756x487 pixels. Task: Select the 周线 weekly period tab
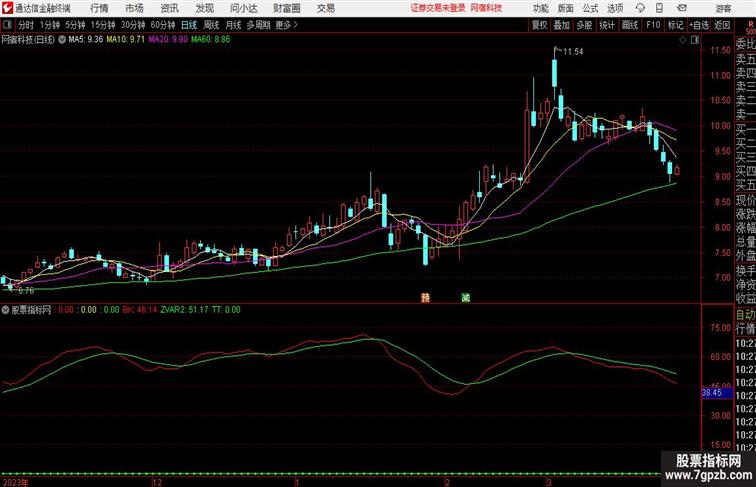pyautogui.click(x=211, y=25)
